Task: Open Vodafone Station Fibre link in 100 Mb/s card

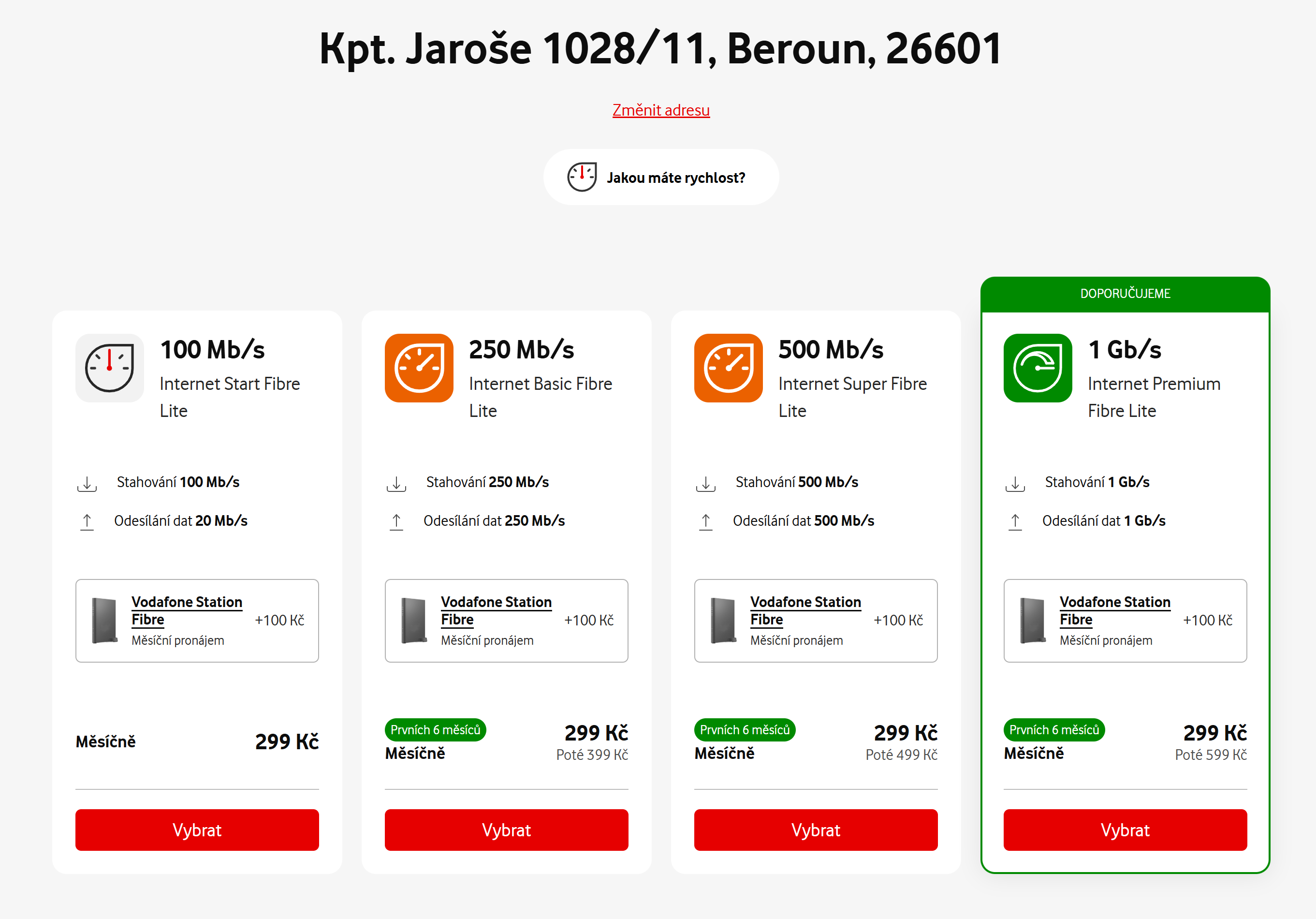Action: 187,610
